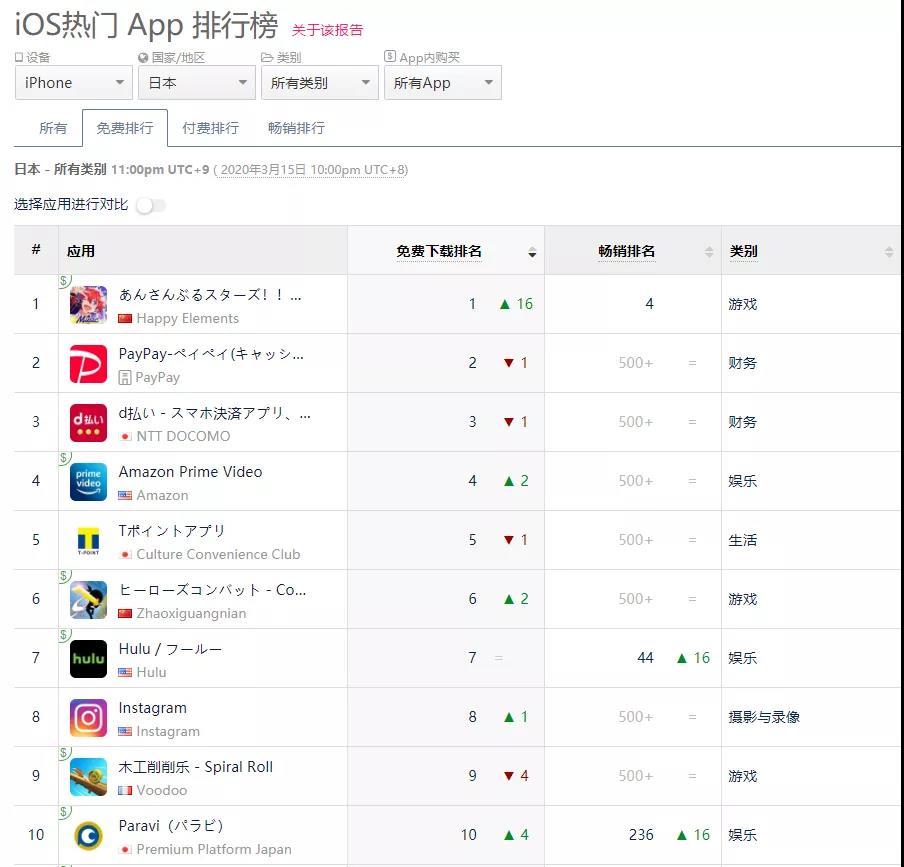Click the PayPay app icon
This screenshot has width=904, height=867.
(88, 363)
